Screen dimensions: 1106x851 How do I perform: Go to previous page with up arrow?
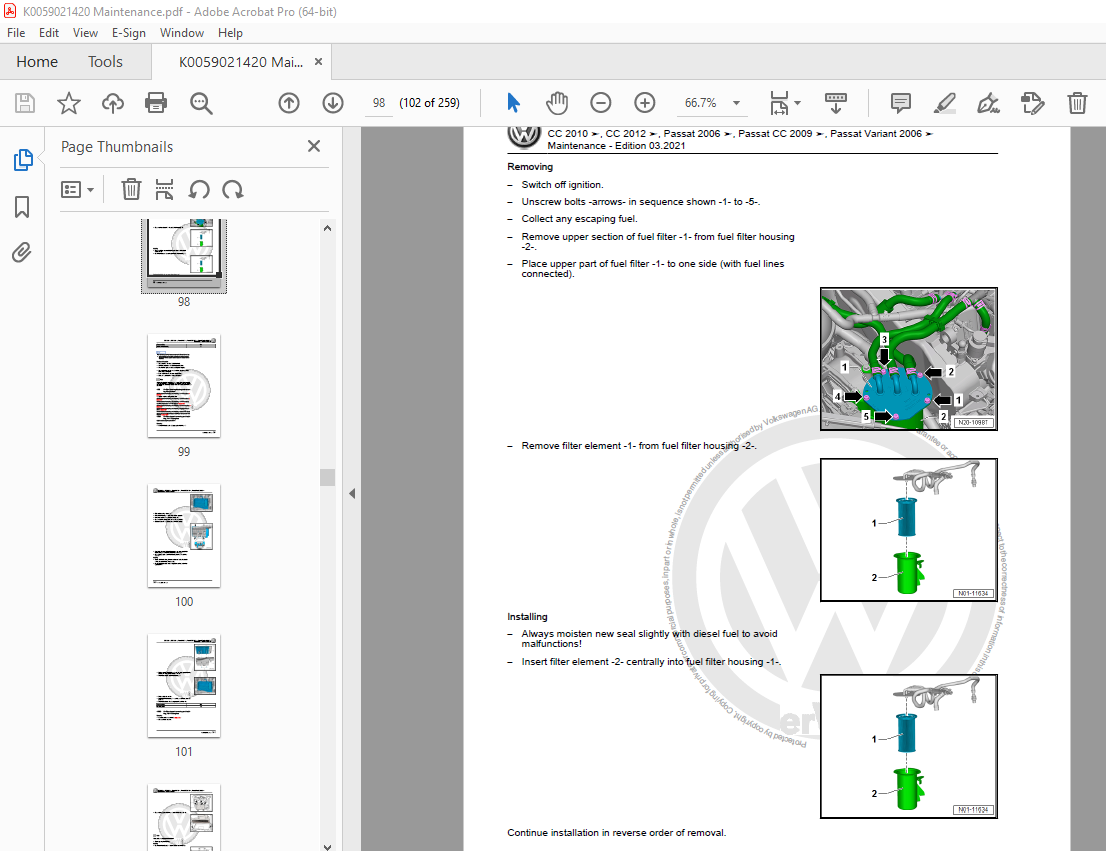tap(288, 103)
